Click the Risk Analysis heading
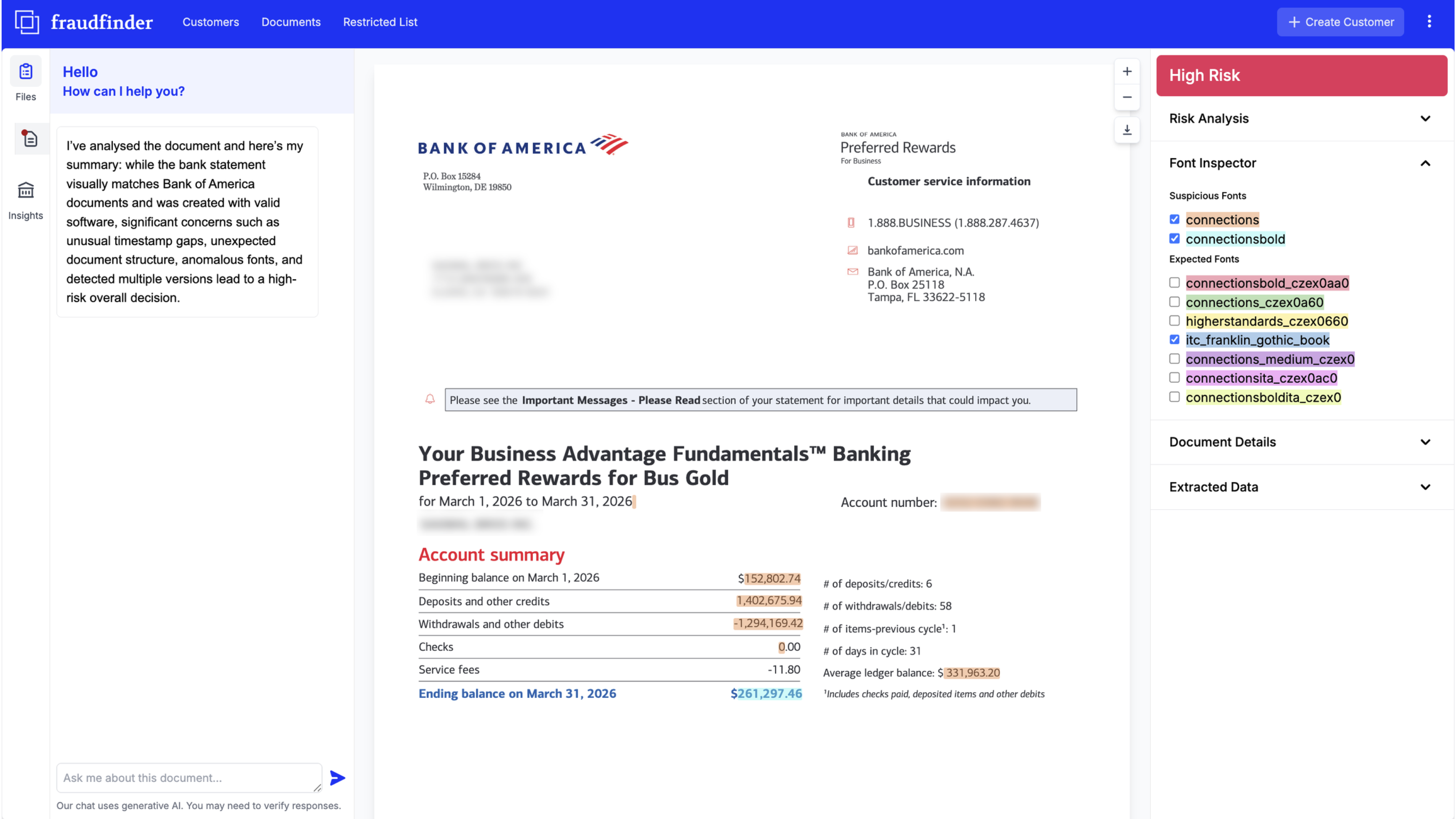The height and width of the screenshot is (819, 1456). pyautogui.click(x=1208, y=119)
